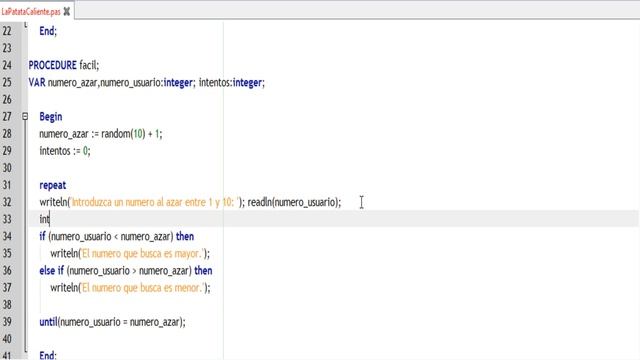Click the 'repeat' keyword

pyautogui.click(x=53, y=185)
